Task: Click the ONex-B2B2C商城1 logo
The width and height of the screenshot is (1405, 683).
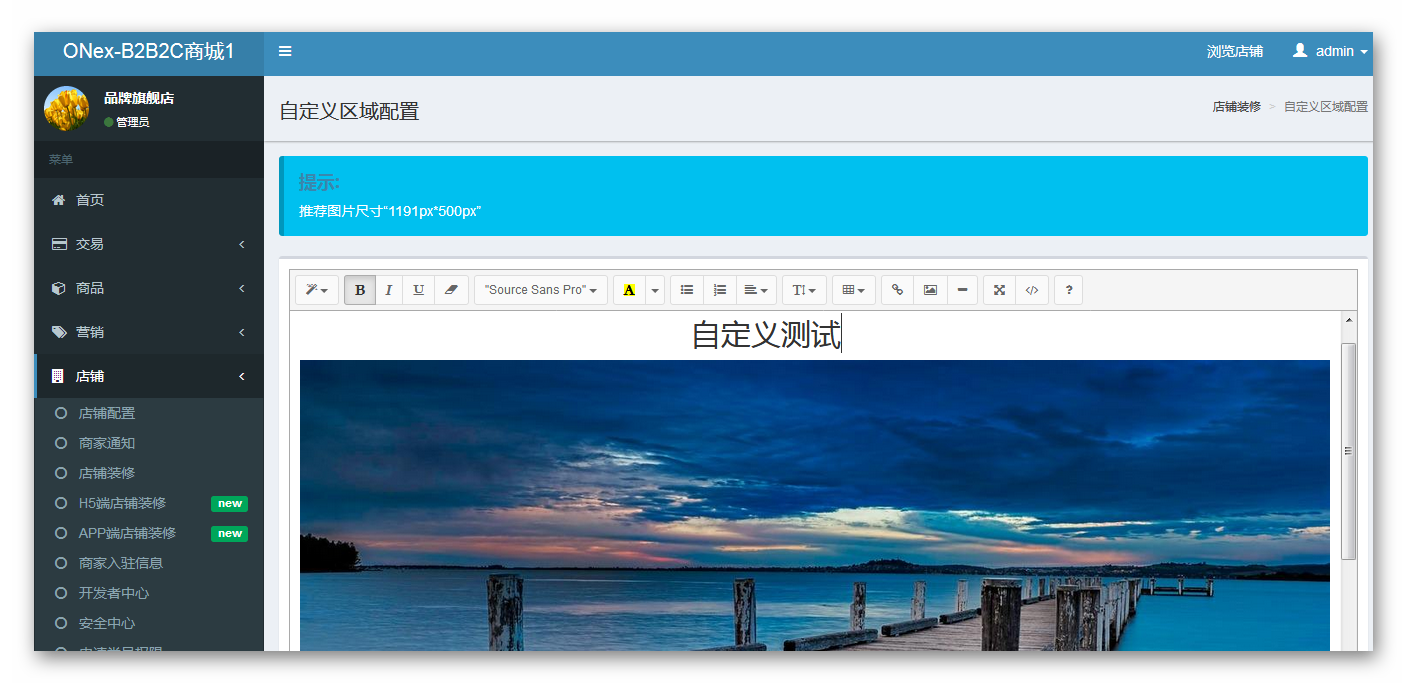Action: coord(148,51)
